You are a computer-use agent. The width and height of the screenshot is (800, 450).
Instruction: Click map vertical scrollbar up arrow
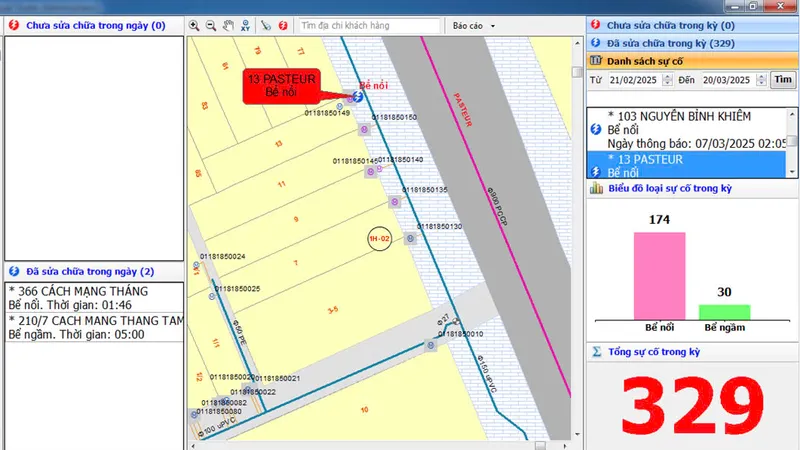(x=577, y=43)
